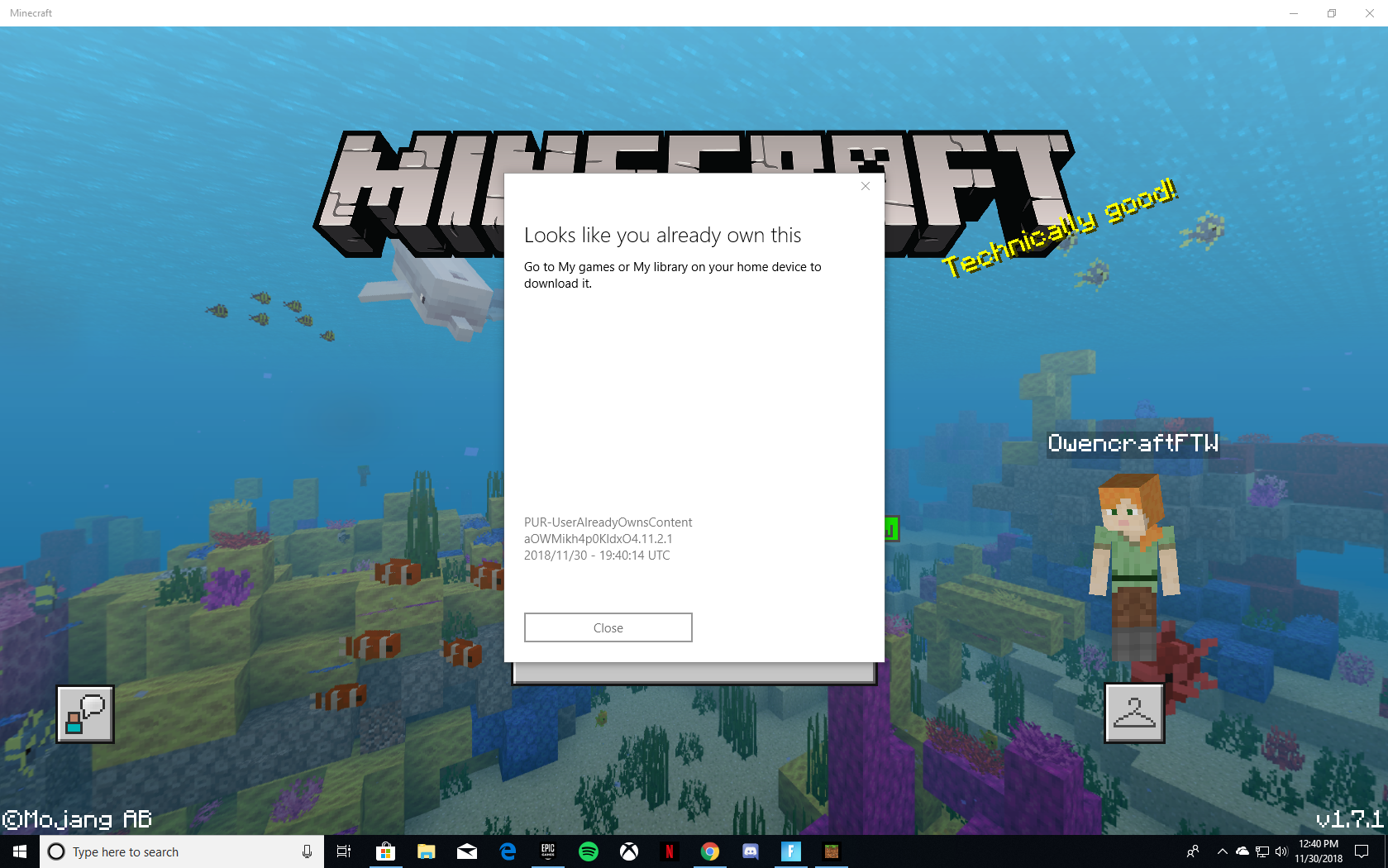Dismiss the dialog with the X icon
The image size is (1388, 868).
pos(866,186)
